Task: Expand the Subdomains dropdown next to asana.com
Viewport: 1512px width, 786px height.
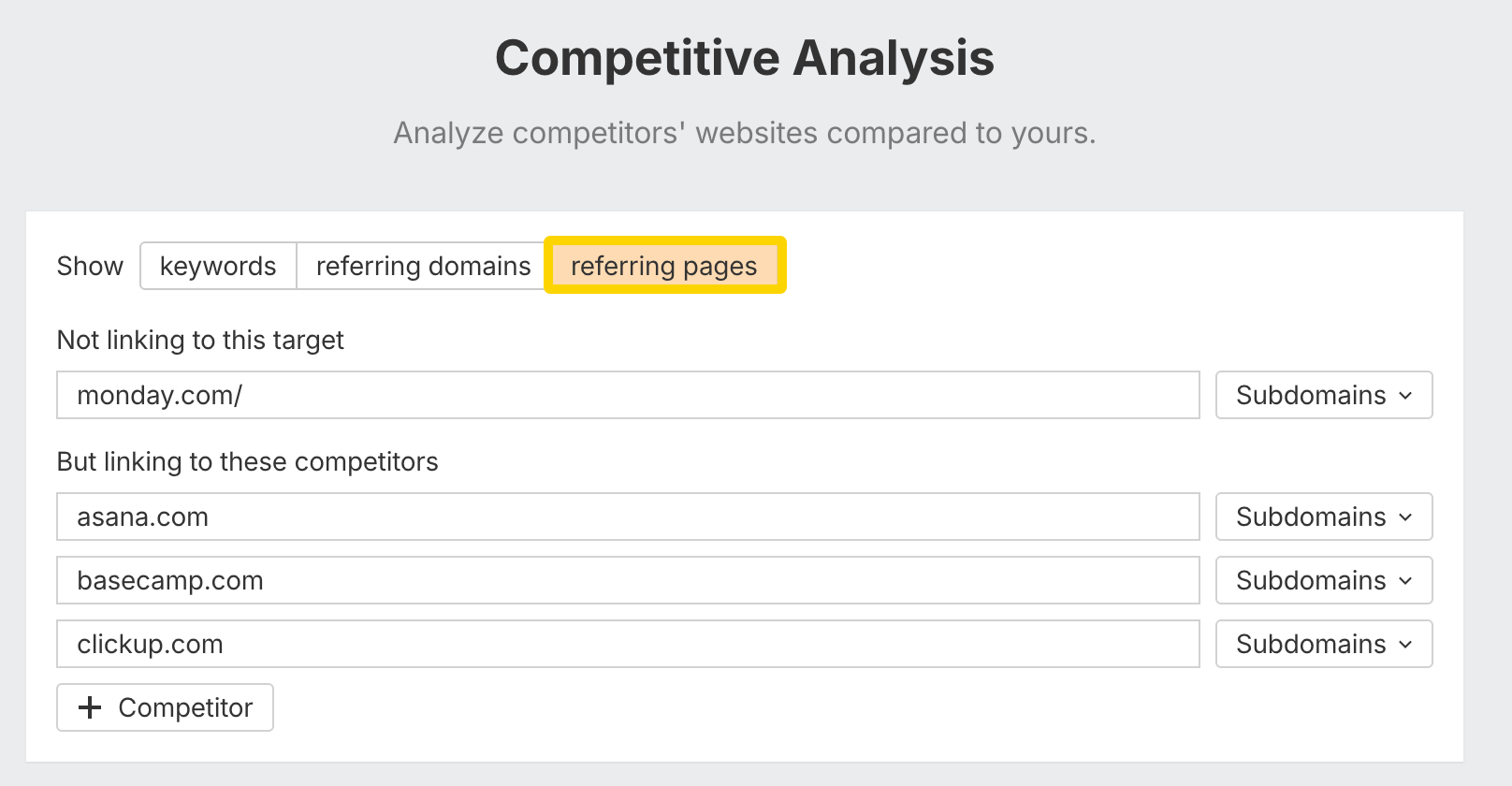Action: pos(1323,517)
